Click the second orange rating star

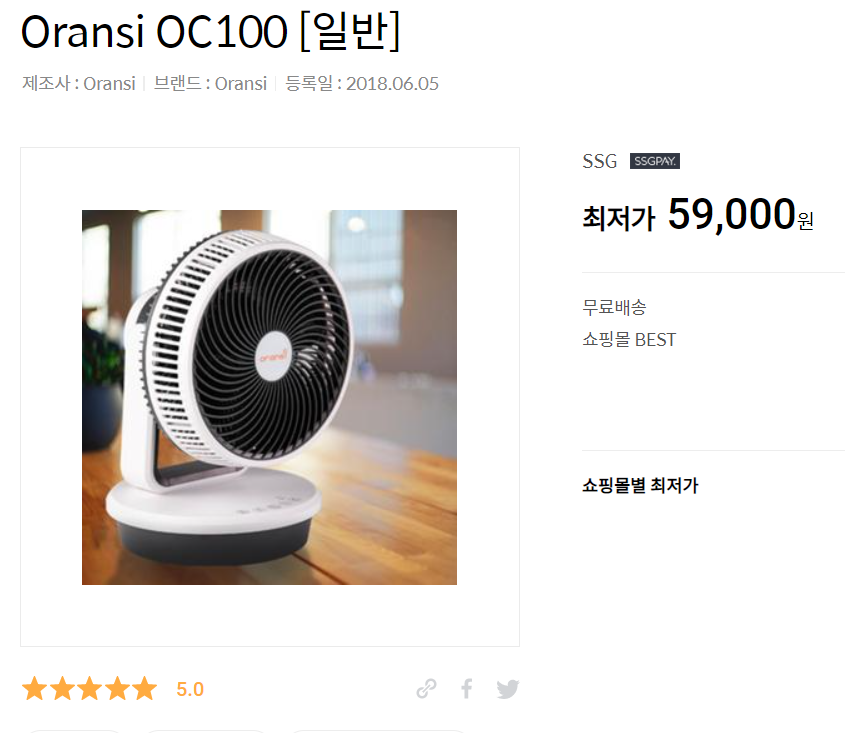[x=62, y=689]
